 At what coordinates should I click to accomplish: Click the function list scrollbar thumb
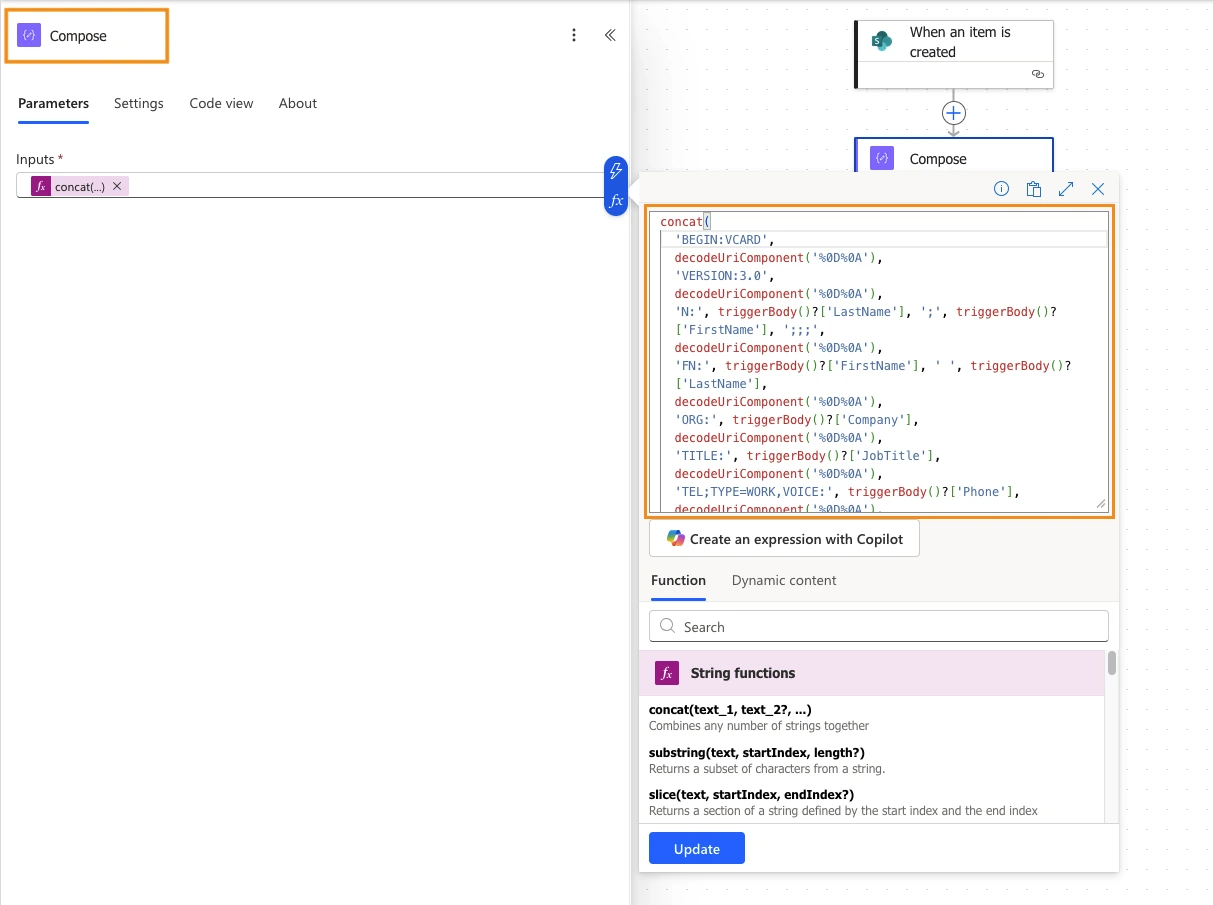point(1111,664)
